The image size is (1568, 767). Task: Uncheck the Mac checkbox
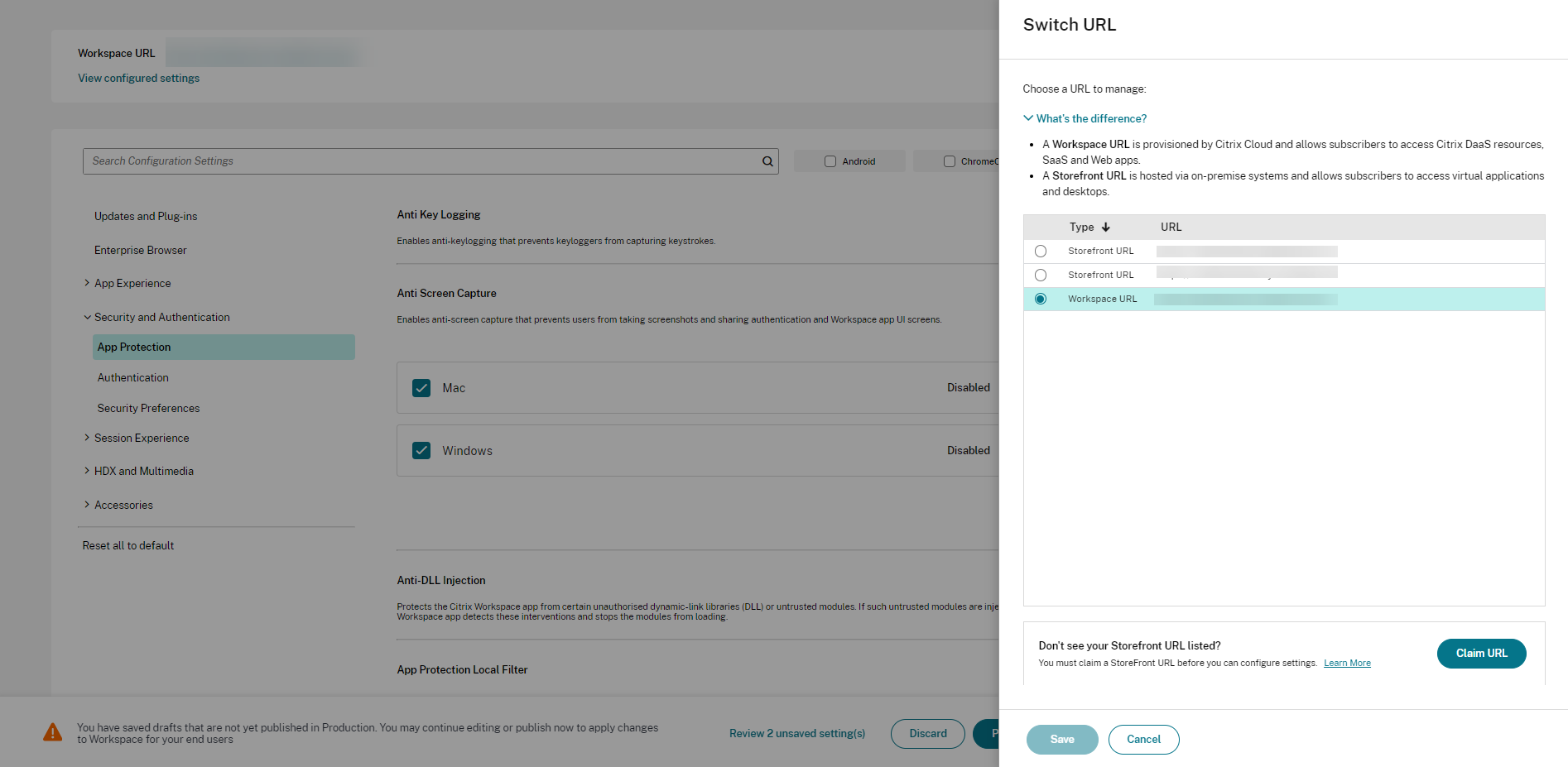pos(421,388)
